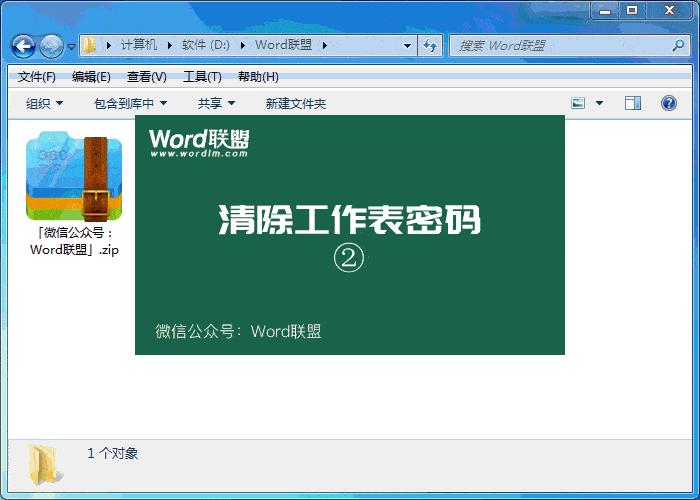Toggle the preview pane icon
Screen dimensions: 700x500
[633, 103]
